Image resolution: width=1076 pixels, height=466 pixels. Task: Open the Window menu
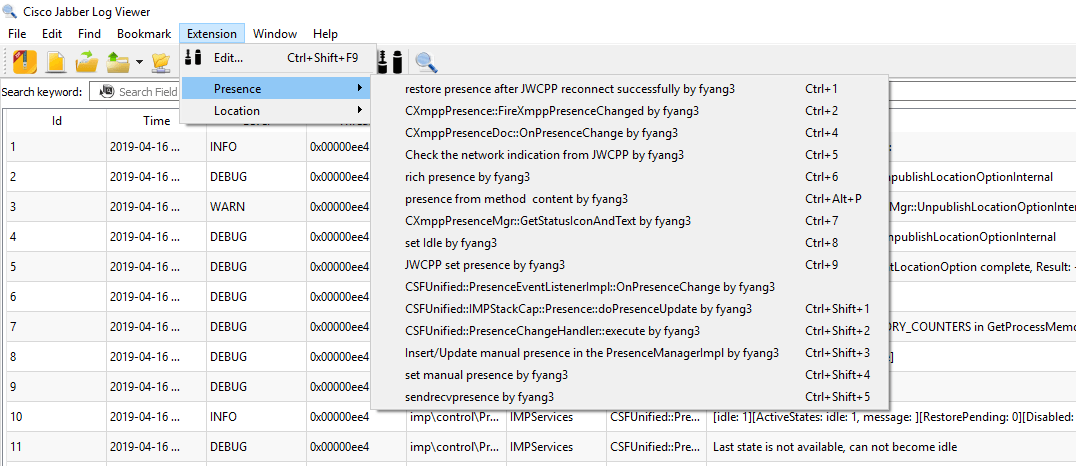pos(274,34)
